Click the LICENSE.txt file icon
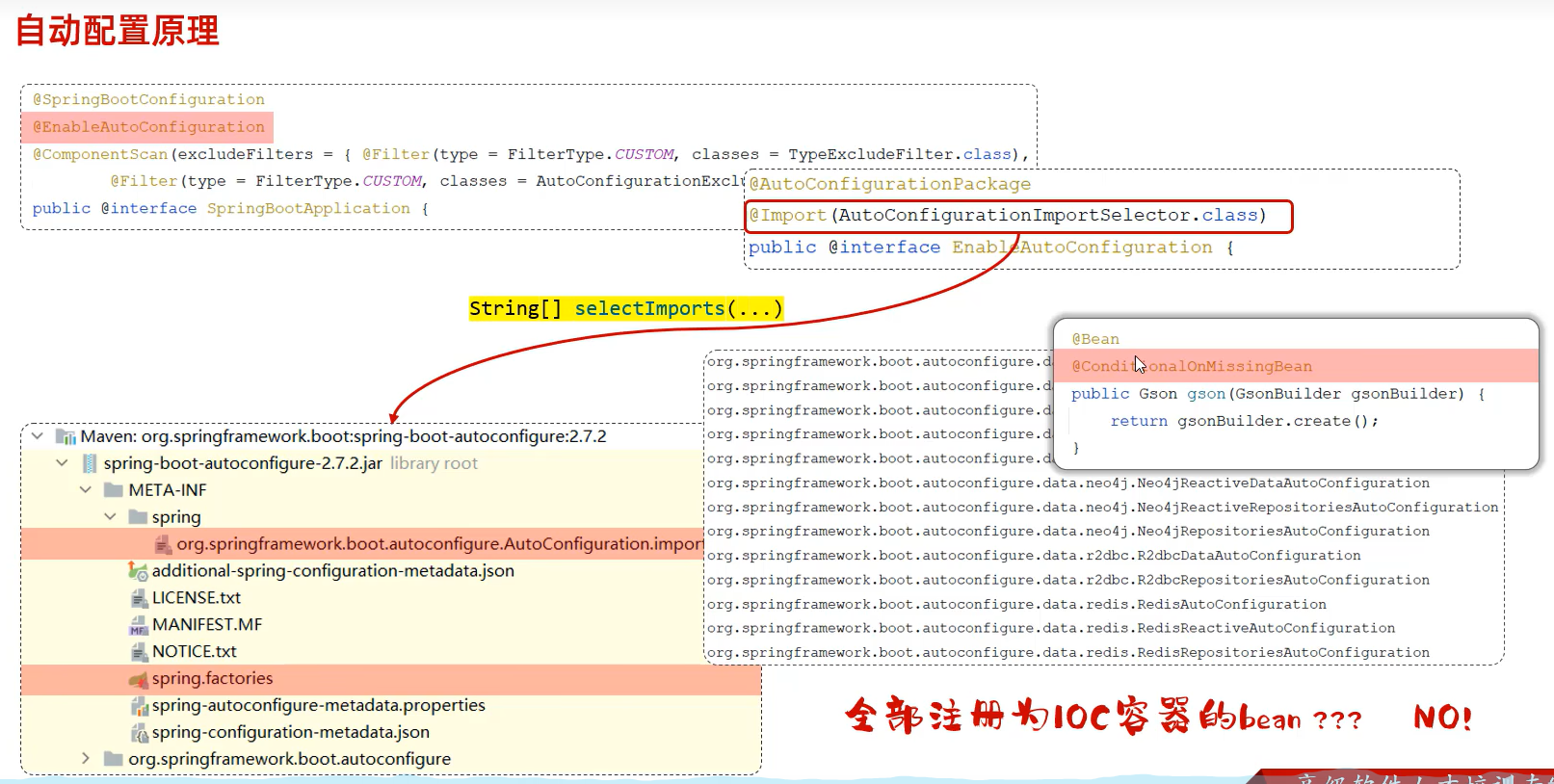Screen dimensions: 1554x784 click(x=139, y=598)
